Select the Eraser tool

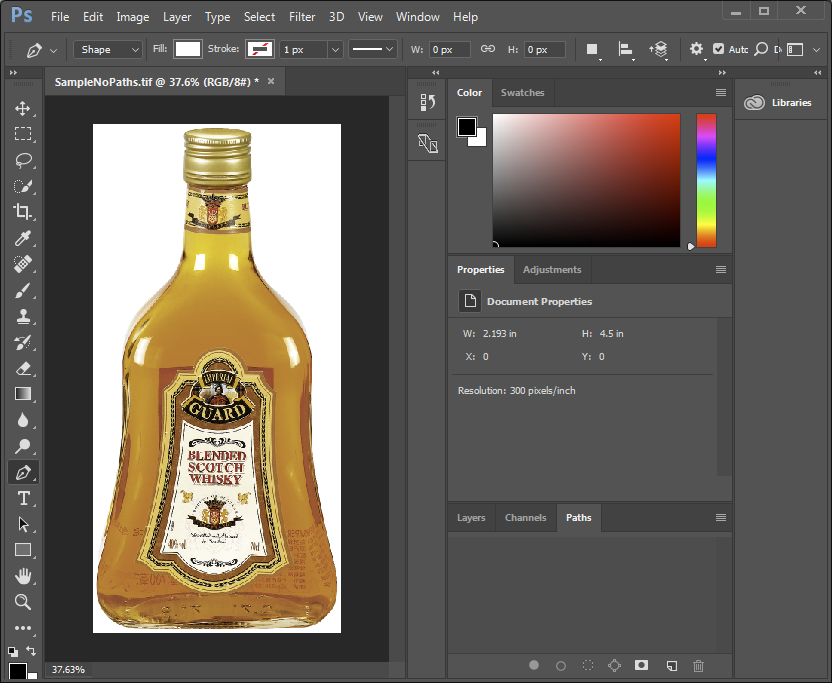tap(22, 368)
